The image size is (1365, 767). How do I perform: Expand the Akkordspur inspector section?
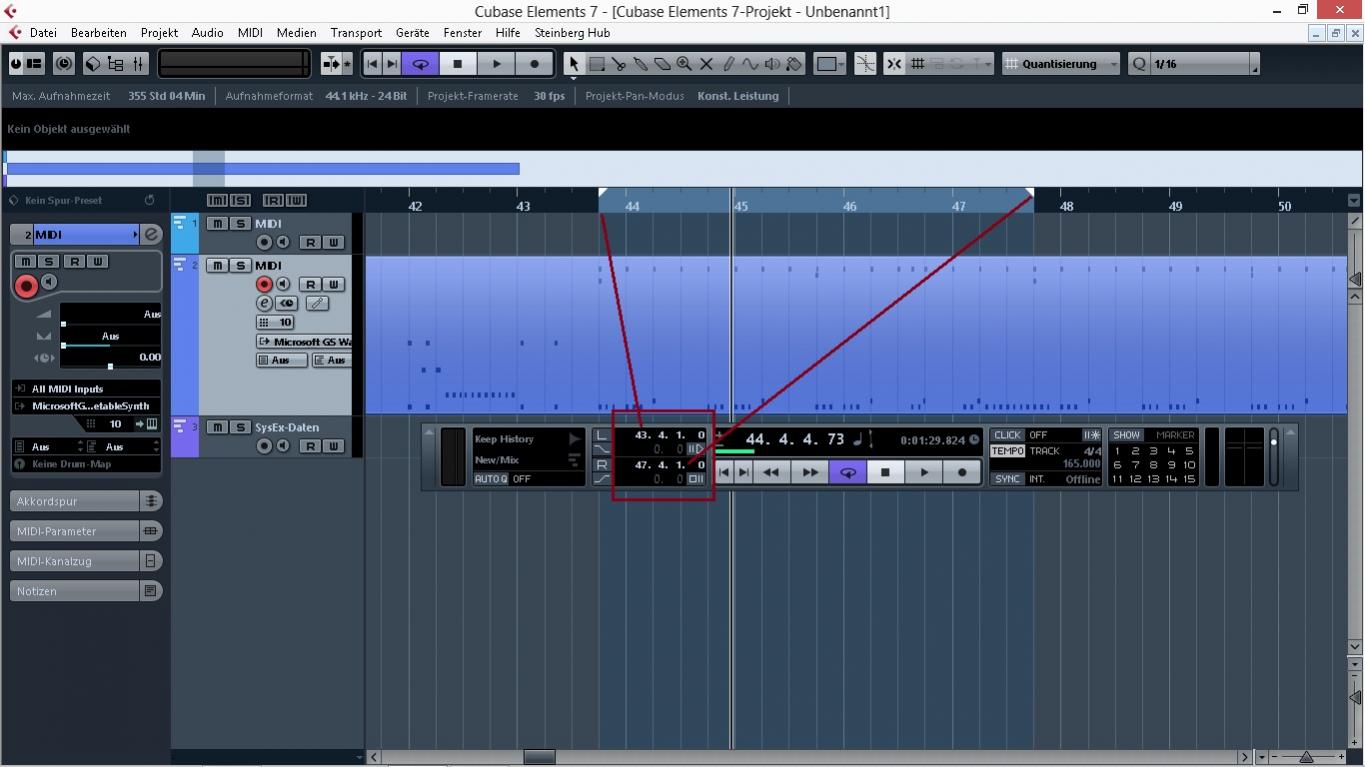click(x=75, y=501)
